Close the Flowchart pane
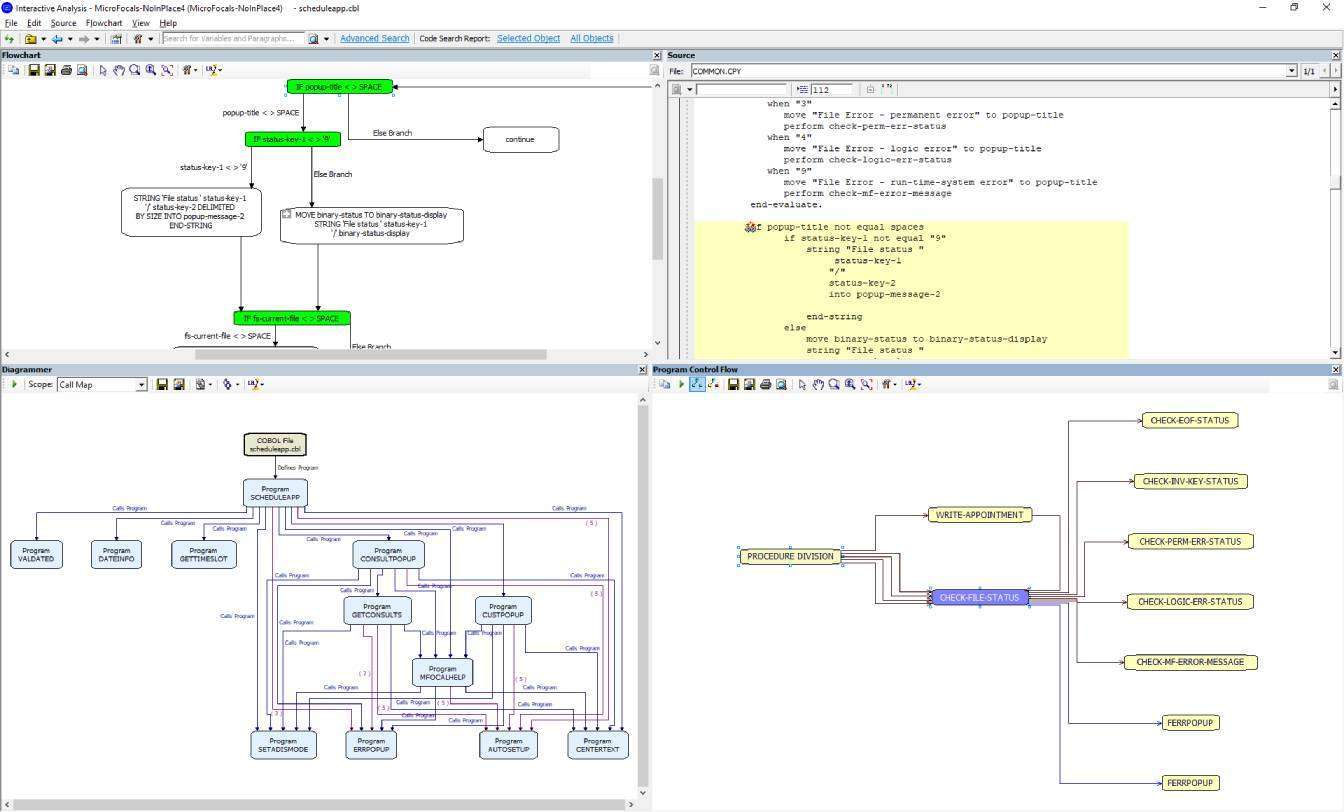 [x=657, y=55]
